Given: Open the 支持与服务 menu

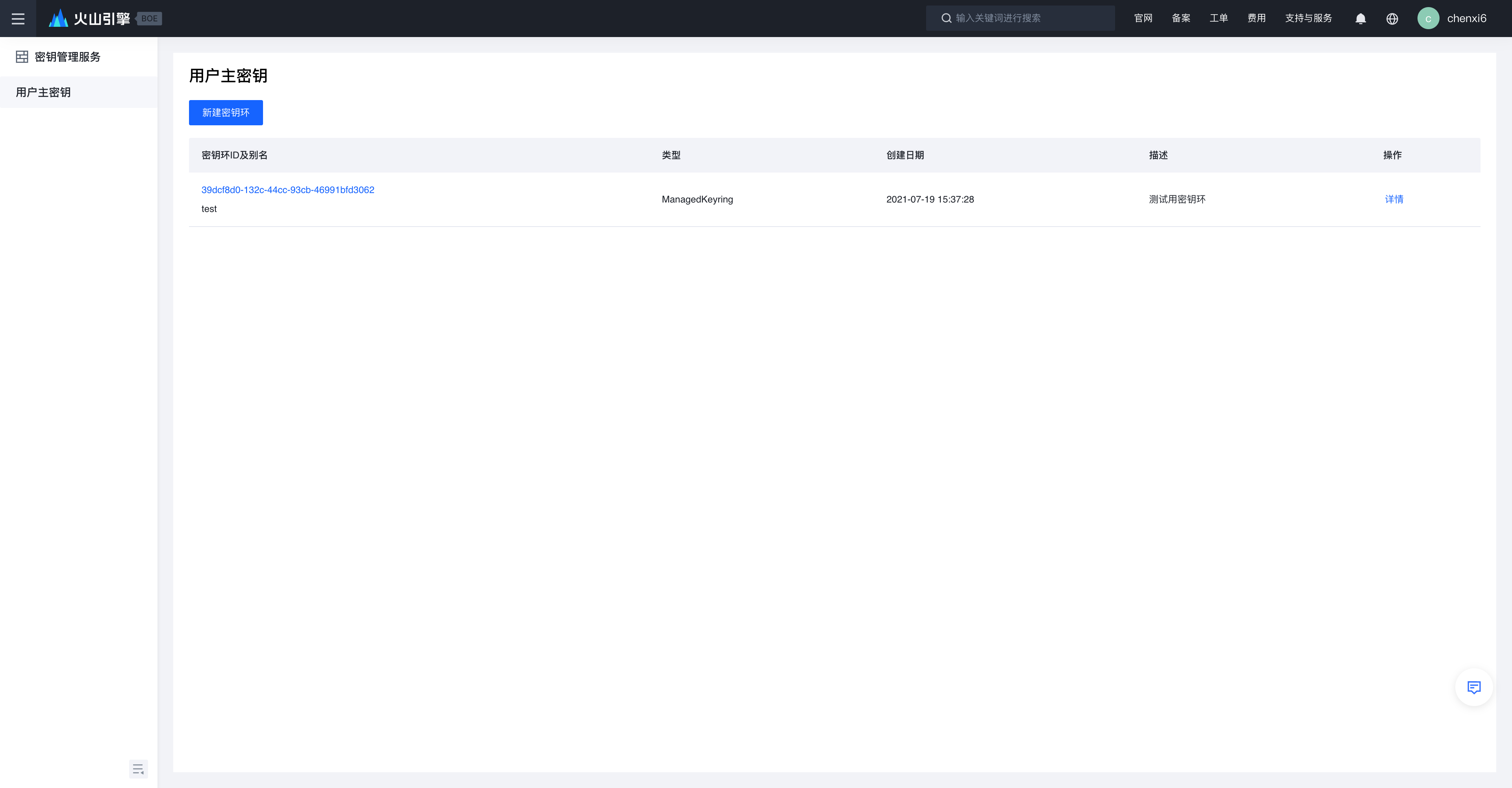Looking at the screenshot, I should point(1308,18).
